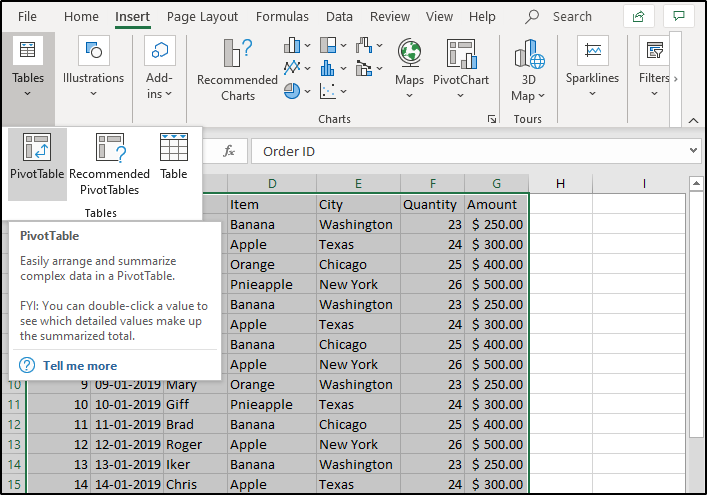Open the Sparklines group

[592, 68]
